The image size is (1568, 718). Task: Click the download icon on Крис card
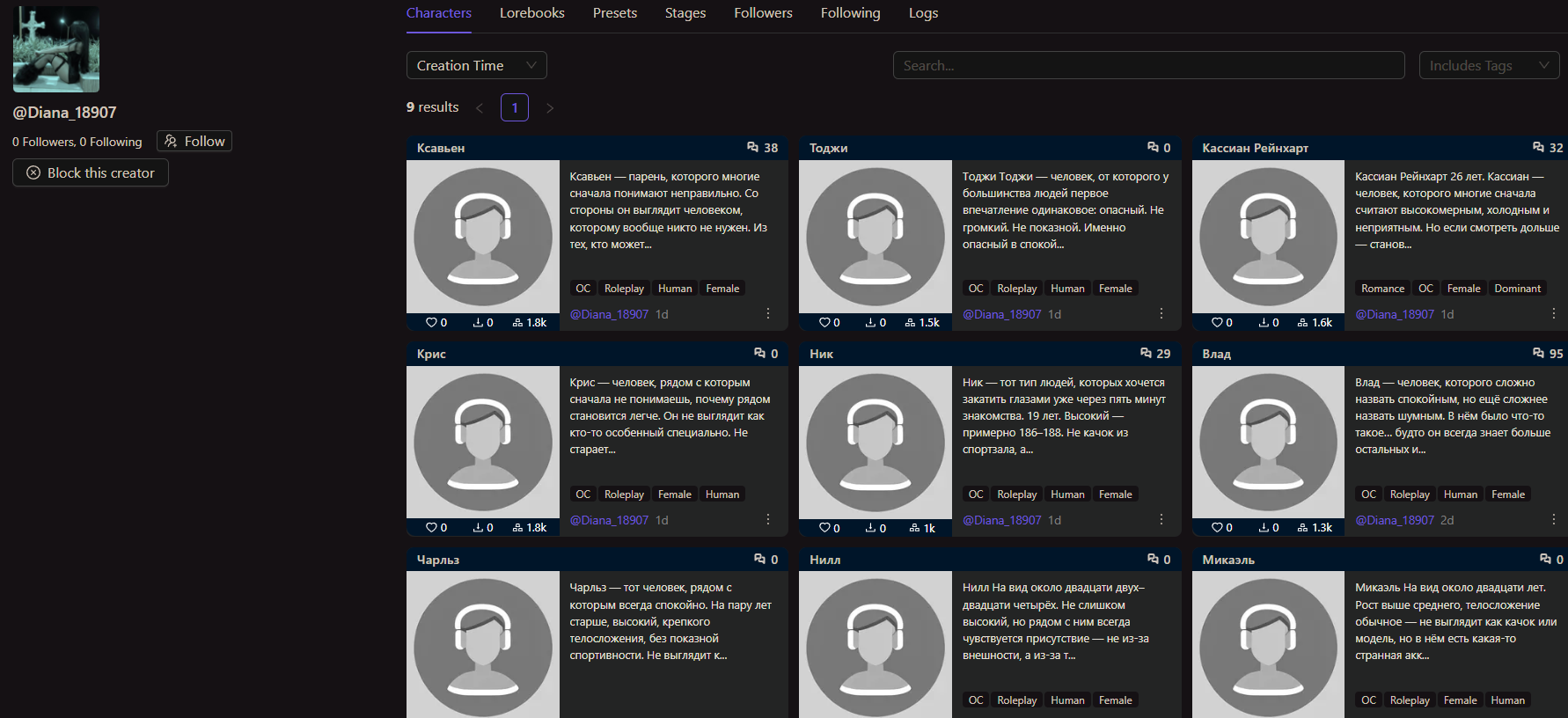478,527
